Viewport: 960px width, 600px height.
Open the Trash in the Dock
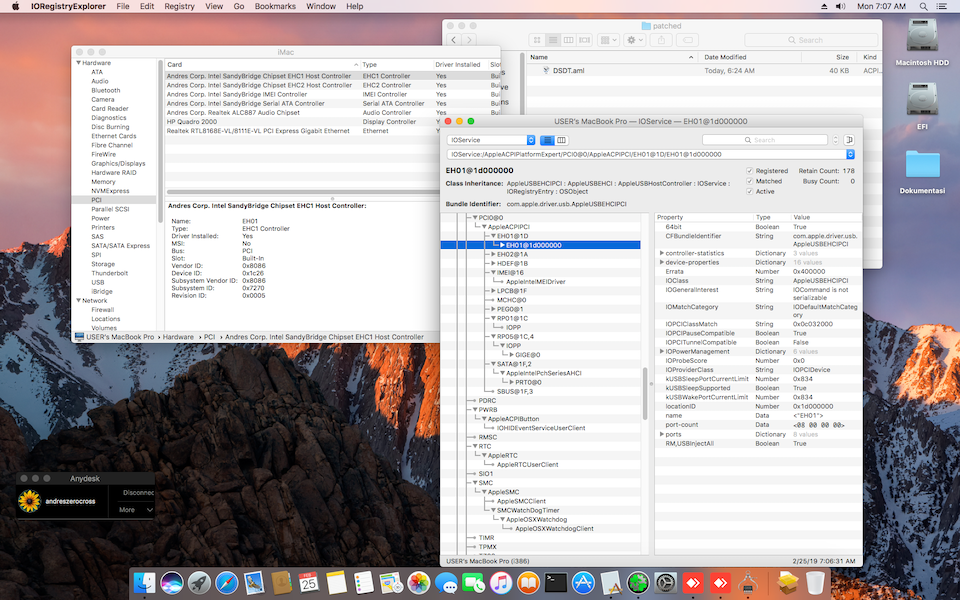coord(815,583)
